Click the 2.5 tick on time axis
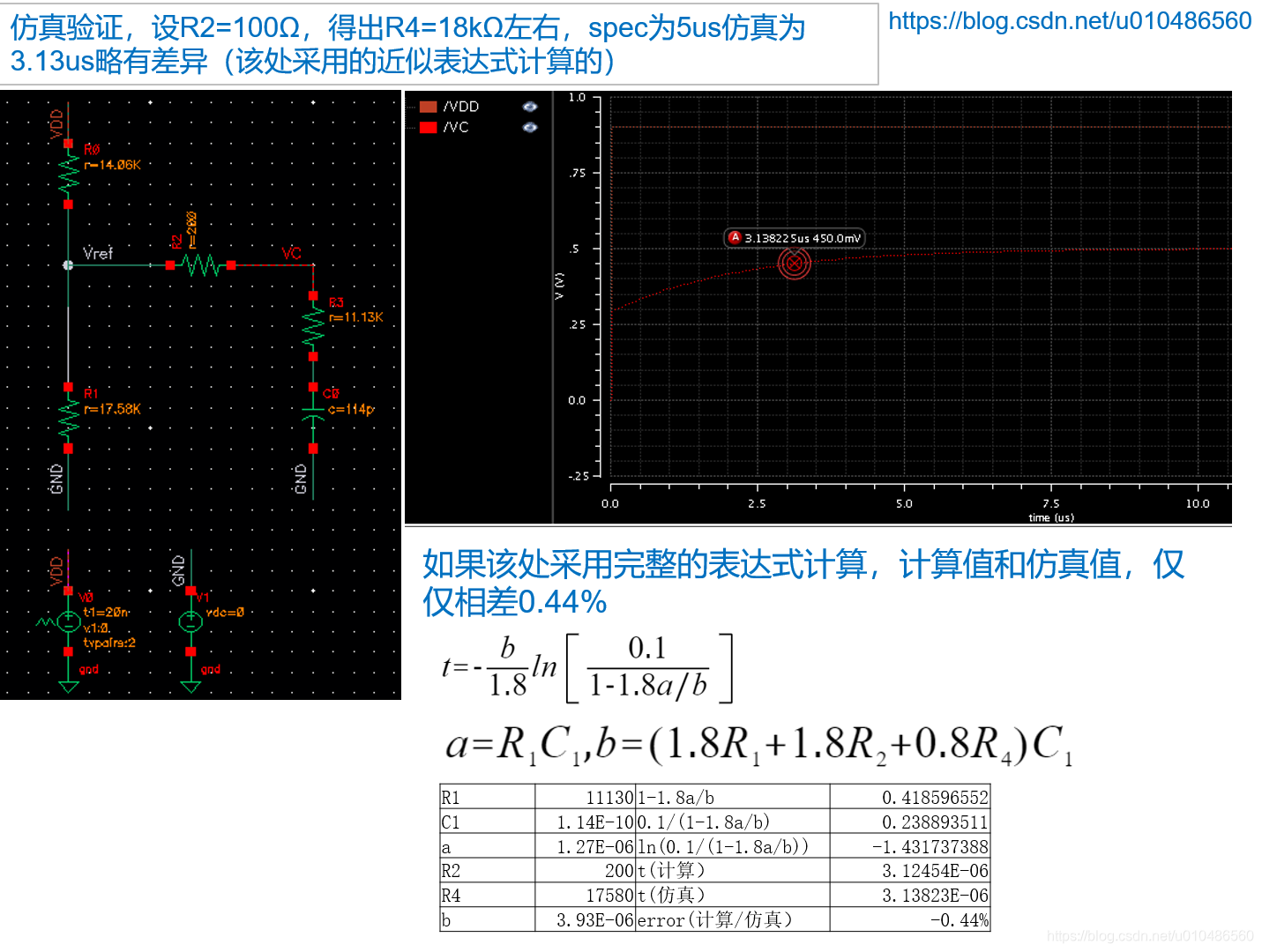This screenshot has height=952, width=1262. [757, 503]
